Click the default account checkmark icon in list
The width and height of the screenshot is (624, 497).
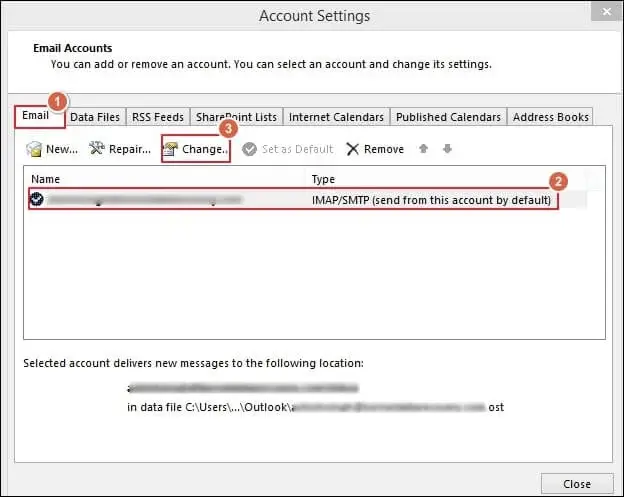pyautogui.click(x=37, y=199)
